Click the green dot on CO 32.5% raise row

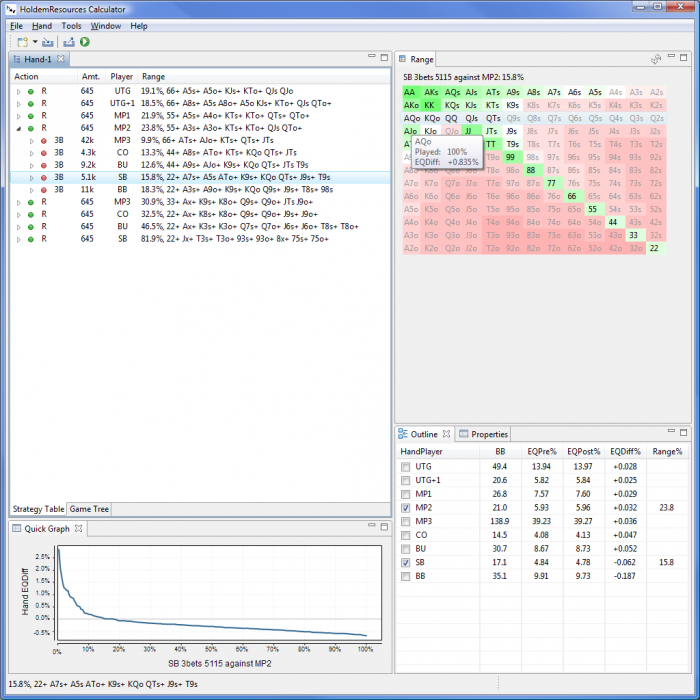pyautogui.click(x=30, y=214)
